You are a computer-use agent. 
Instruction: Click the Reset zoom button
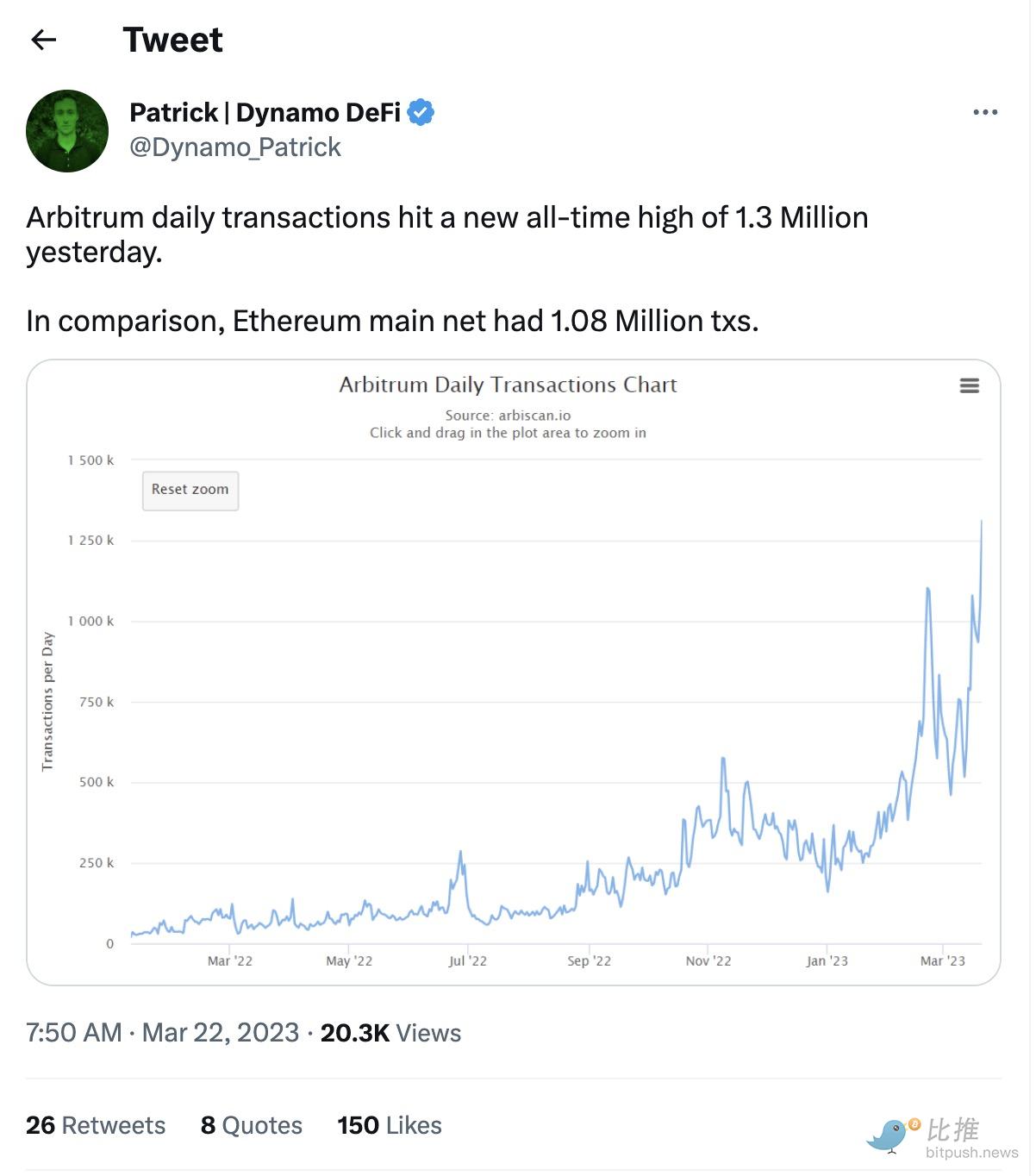click(190, 490)
